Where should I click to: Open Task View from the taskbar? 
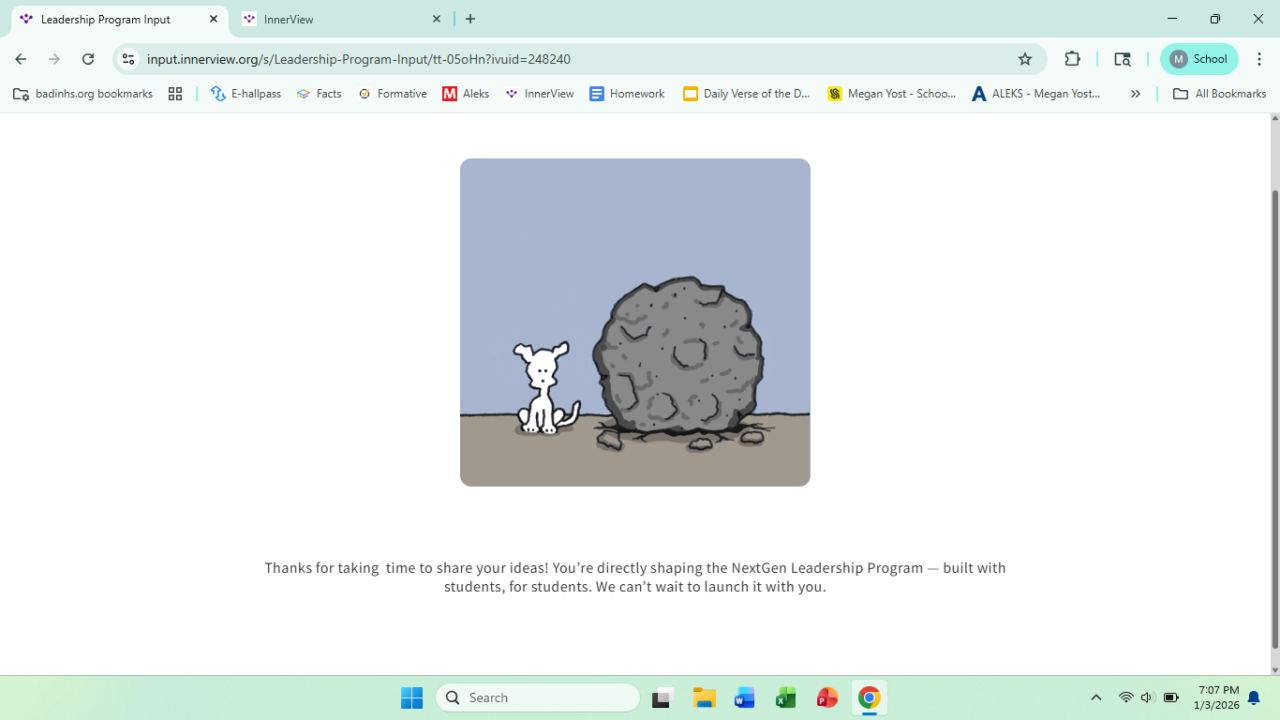coord(662,698)
